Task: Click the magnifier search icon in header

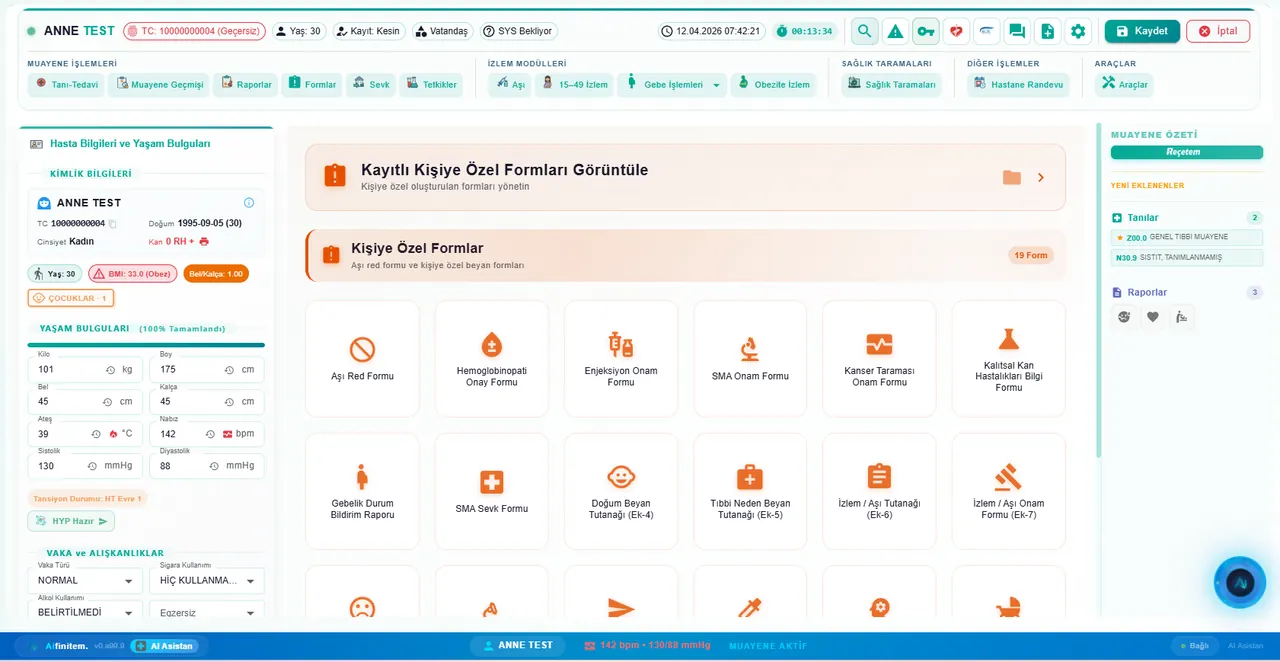Action: tap(865, 31)
